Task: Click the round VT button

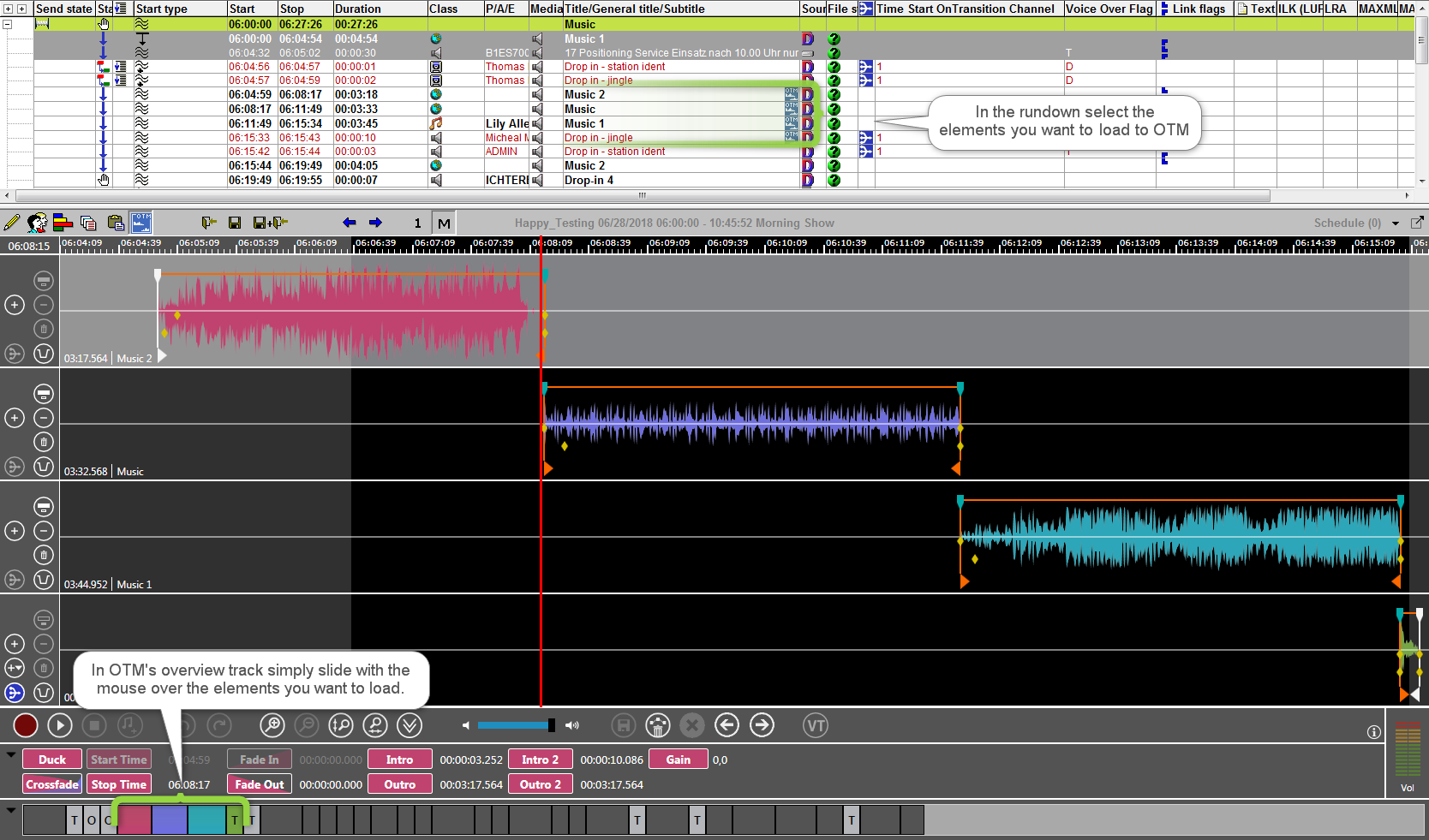Action: 816,726
